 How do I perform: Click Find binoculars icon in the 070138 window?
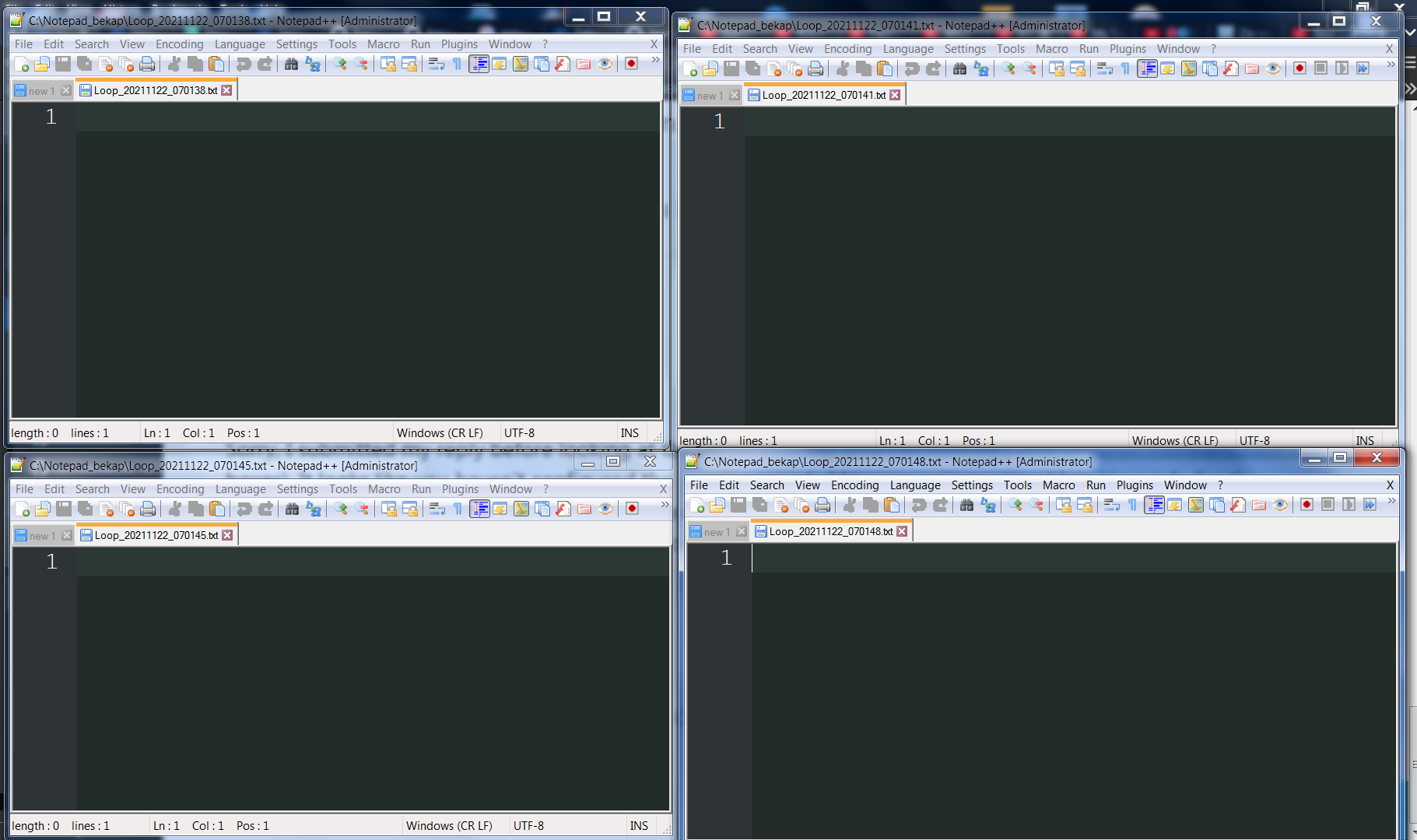tap(291, 64)
